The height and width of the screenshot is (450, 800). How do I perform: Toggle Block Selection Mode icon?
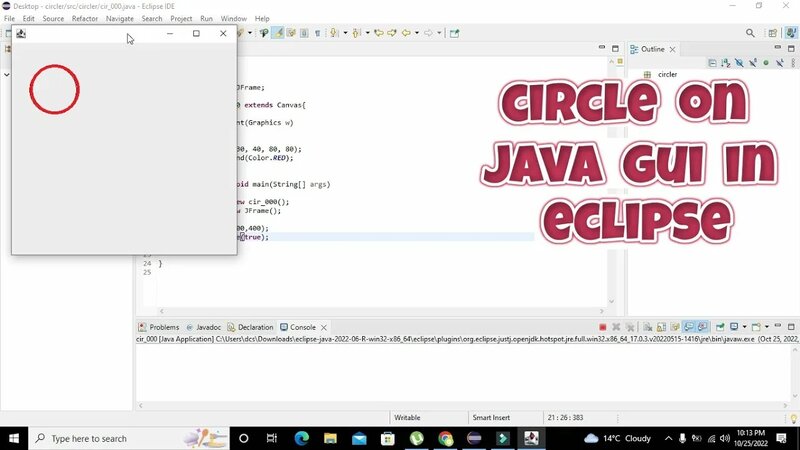pos(304,33)
